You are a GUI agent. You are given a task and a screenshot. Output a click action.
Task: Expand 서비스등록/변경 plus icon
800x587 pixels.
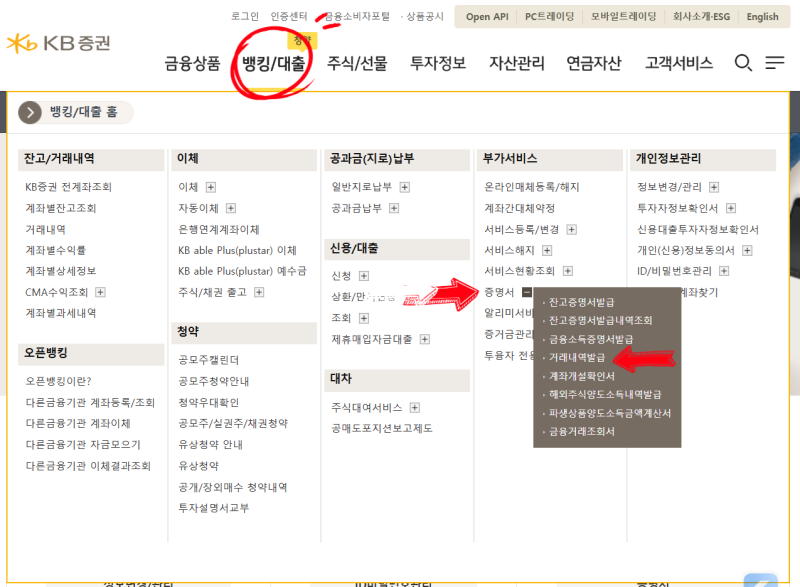[571, 229]
